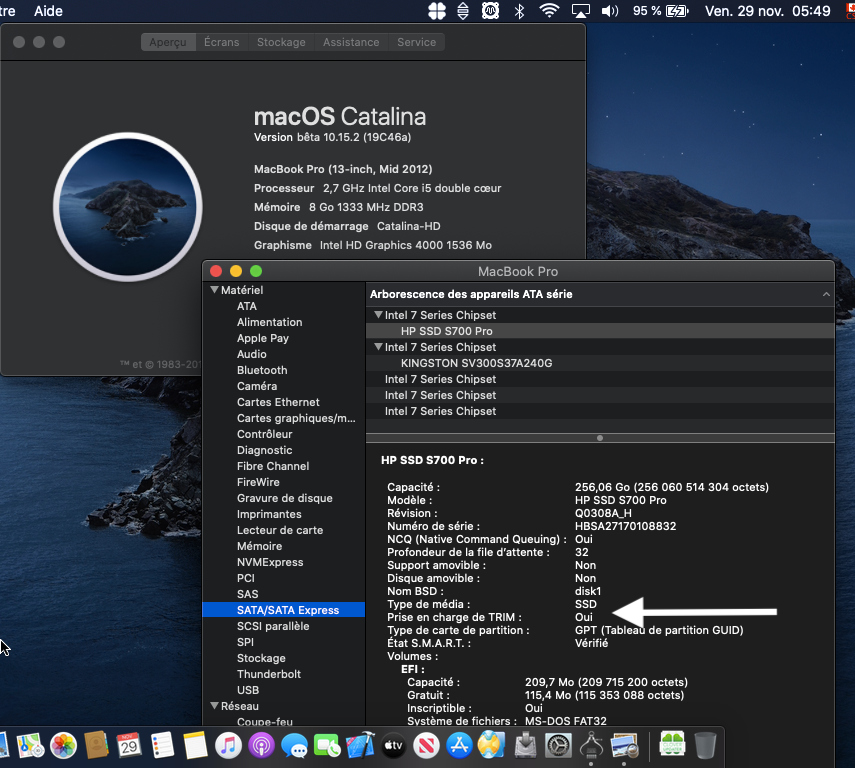855x768 pixels.
Task: Select Cartes graphiques/m… in the sidebar
Action: [296, 418]
